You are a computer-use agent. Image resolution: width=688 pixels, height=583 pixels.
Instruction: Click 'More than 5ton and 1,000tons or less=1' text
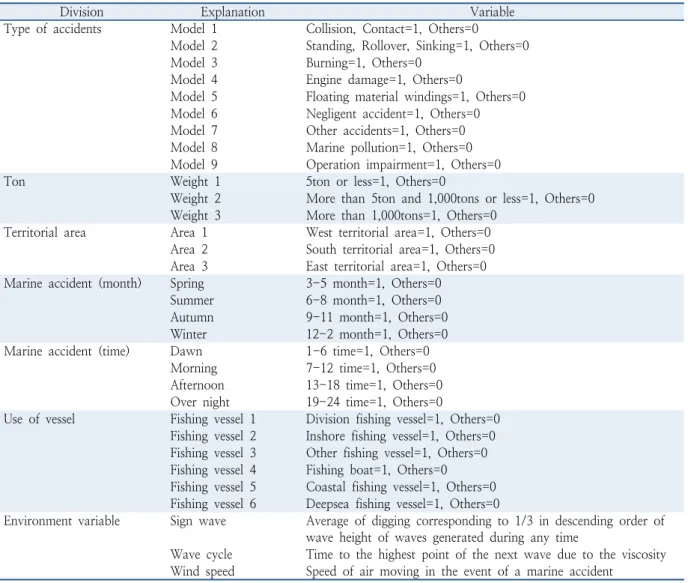point(421,198)
